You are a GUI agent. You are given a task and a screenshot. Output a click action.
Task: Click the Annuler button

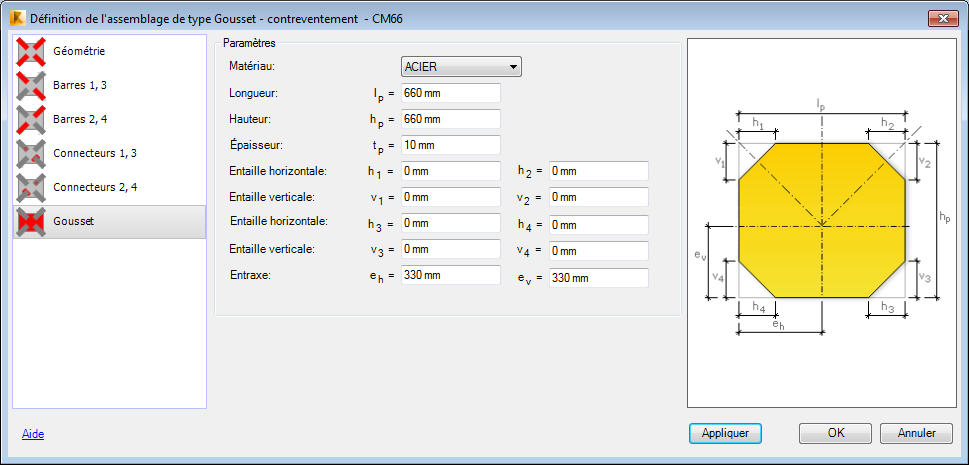916,433
